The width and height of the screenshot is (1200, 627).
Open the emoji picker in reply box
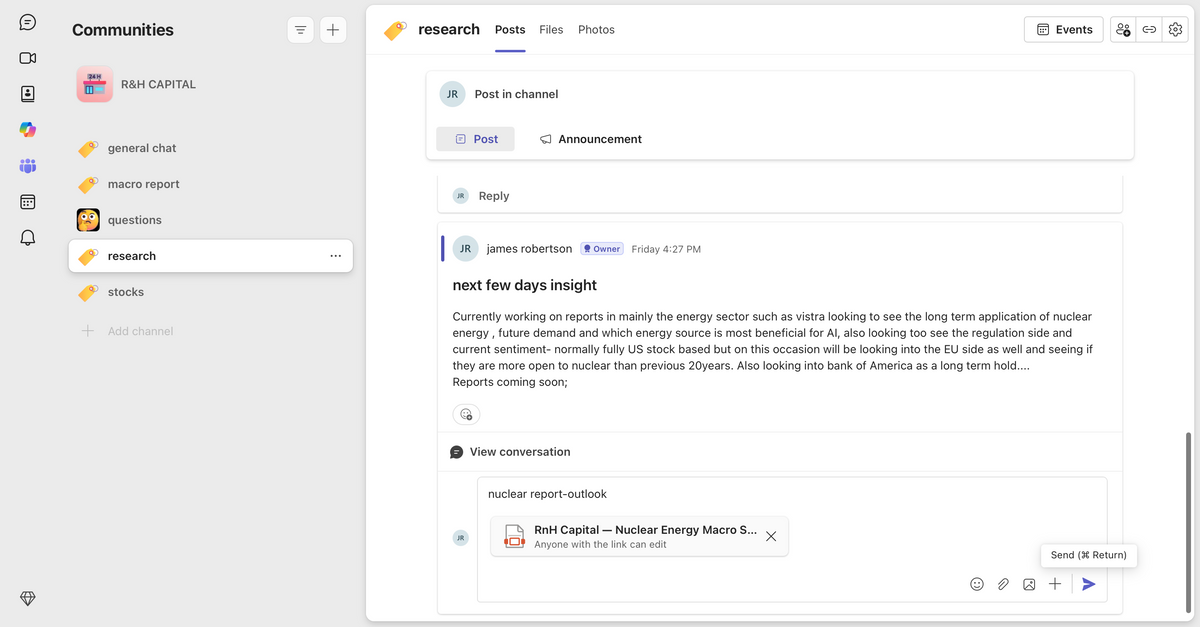click(x=977, y=584)
